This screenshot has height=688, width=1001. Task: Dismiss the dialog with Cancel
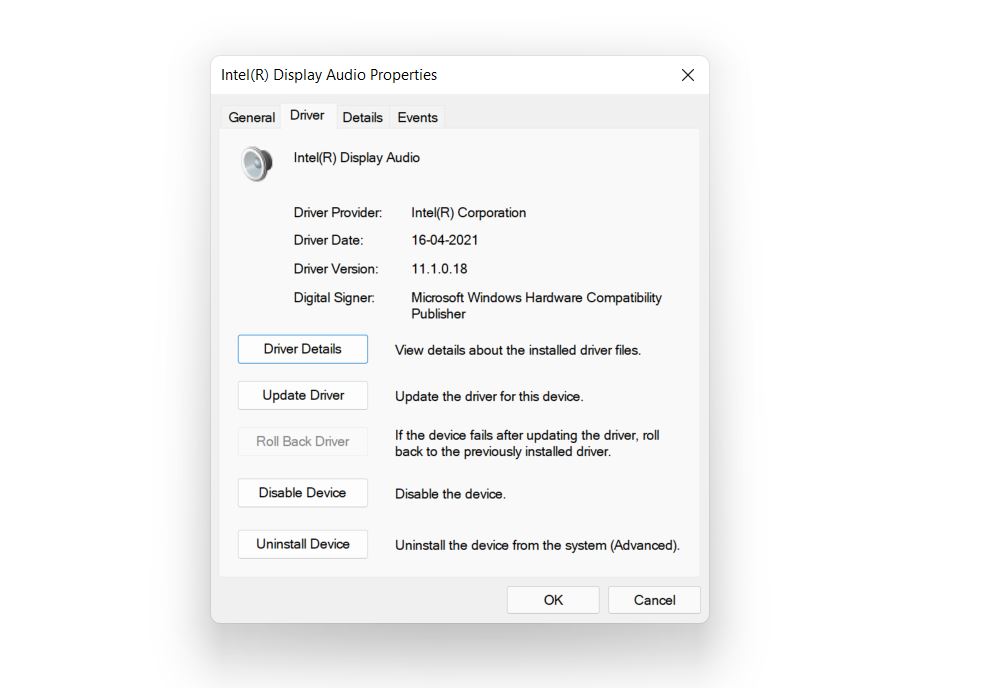(x=654, y=599)
